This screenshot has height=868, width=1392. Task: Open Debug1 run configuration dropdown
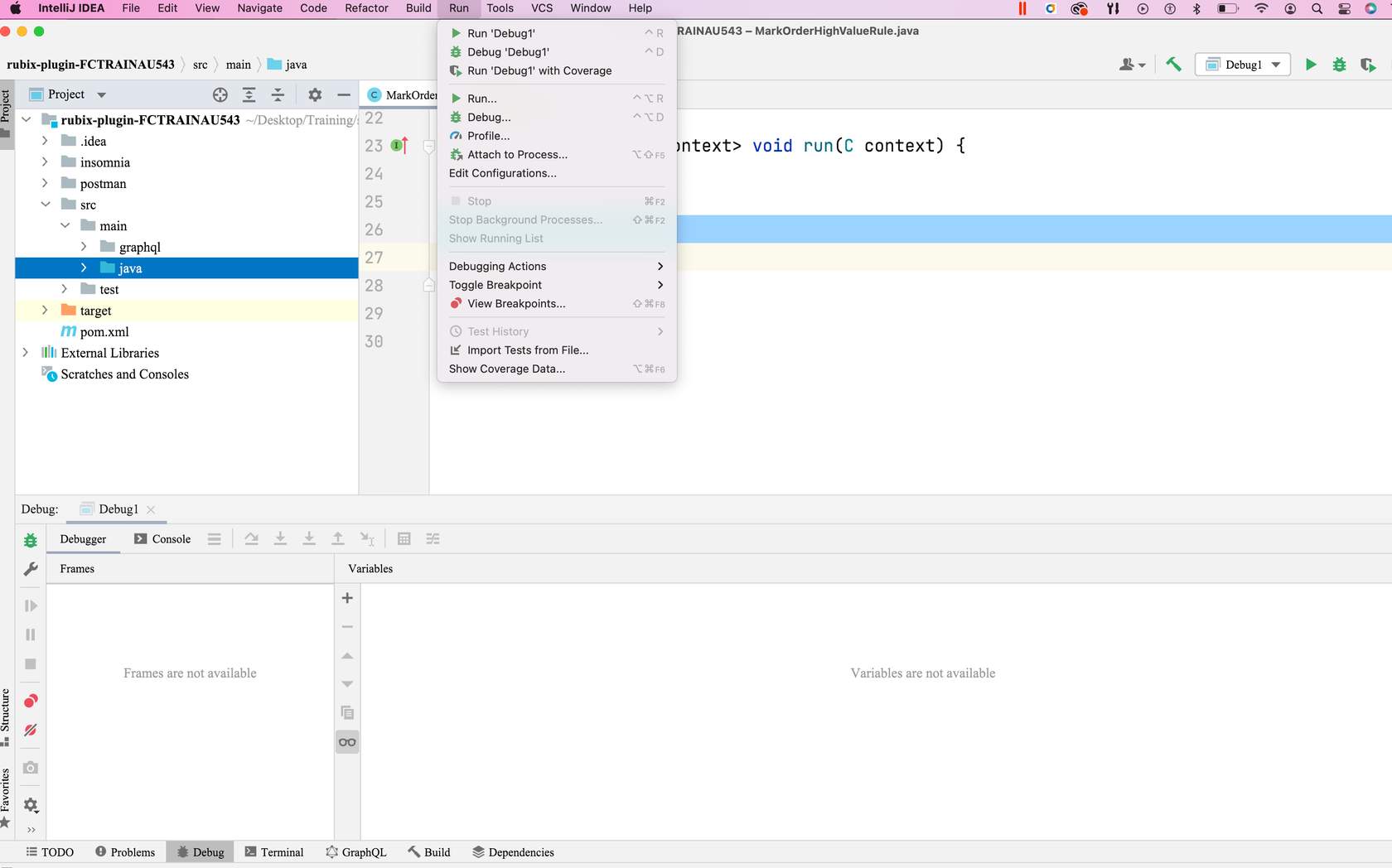(x=1243, y=65)
